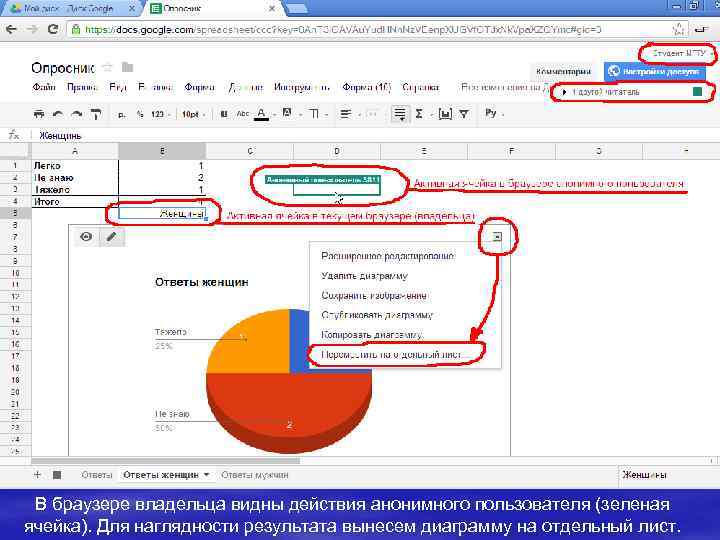Select cell A1 containing Легко
720x540 pixels.
coord(75,165)
